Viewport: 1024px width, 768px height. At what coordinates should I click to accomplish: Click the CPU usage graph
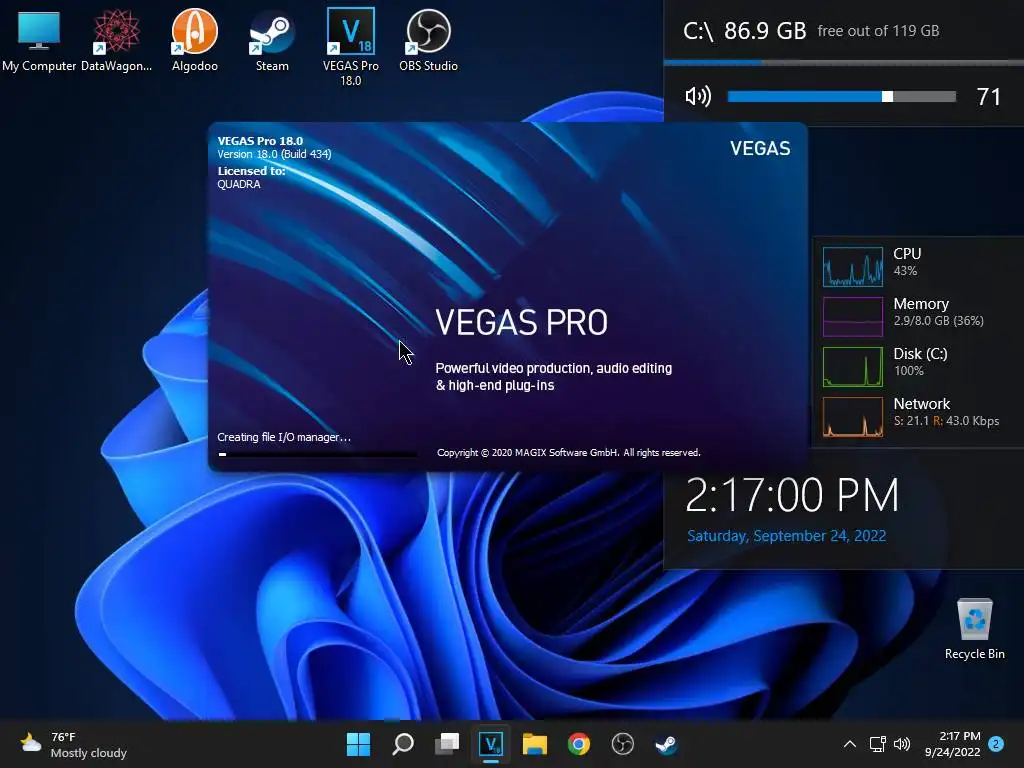(x=853, y=266)
